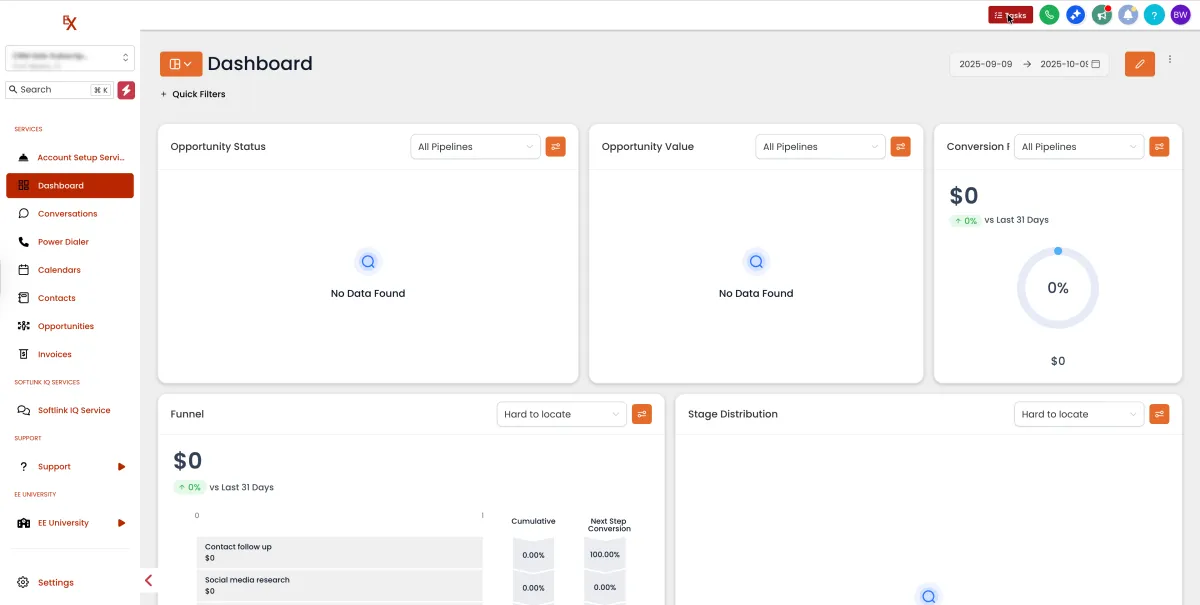Open Funnel pipeline Hard to locate dropdown
Viewport: 1200px width, 605px height.
(562, 414)
